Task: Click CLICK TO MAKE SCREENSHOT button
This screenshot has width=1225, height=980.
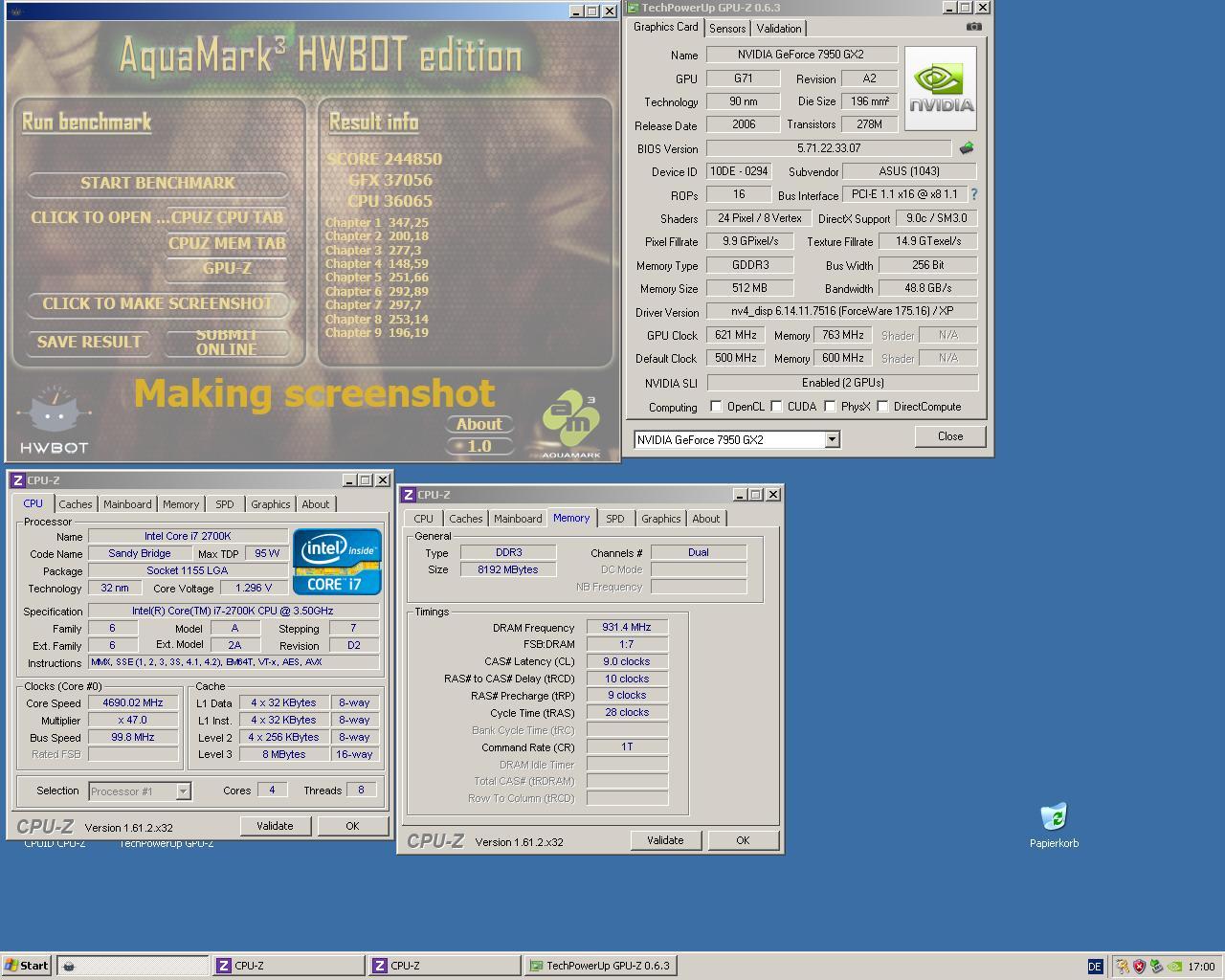Action: click(x=158, y=303)
